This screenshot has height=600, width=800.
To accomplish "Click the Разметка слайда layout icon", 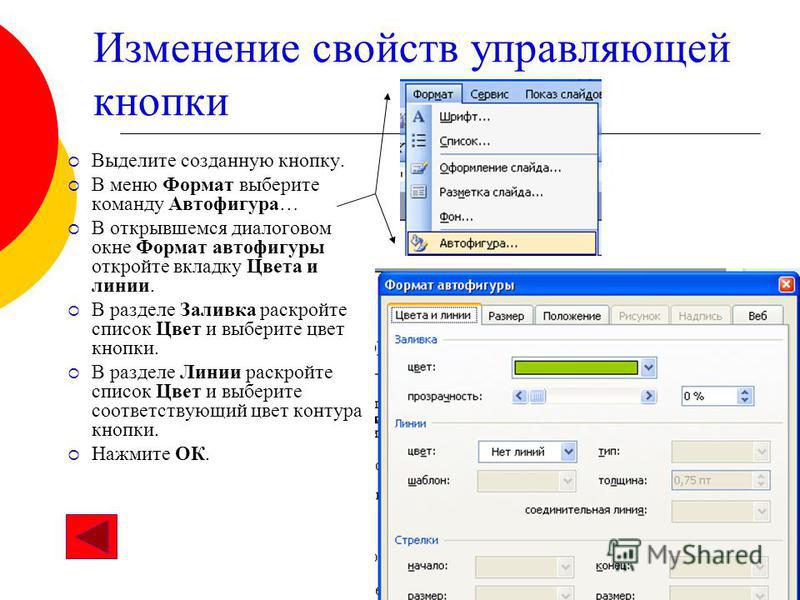I will click(x=418, y=192).
